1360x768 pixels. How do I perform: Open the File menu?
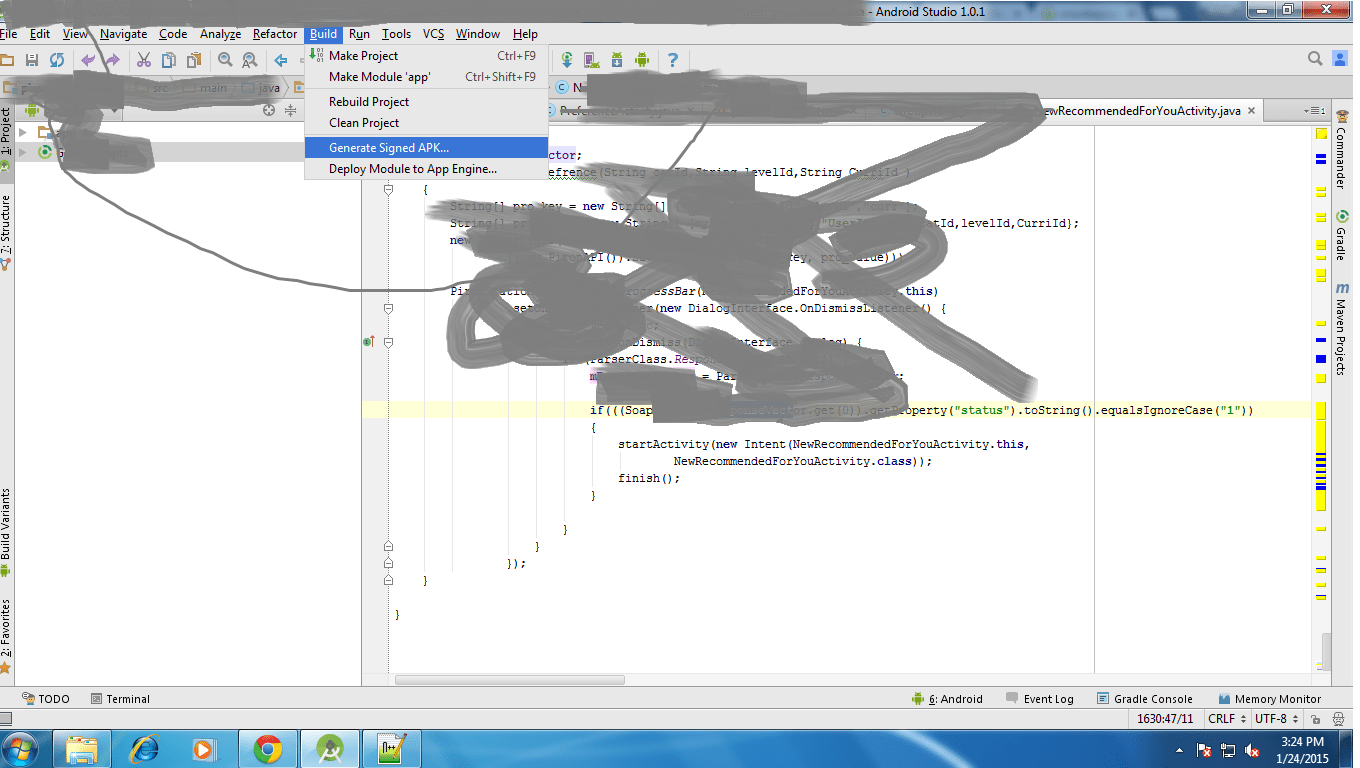[x=8, y=34]
